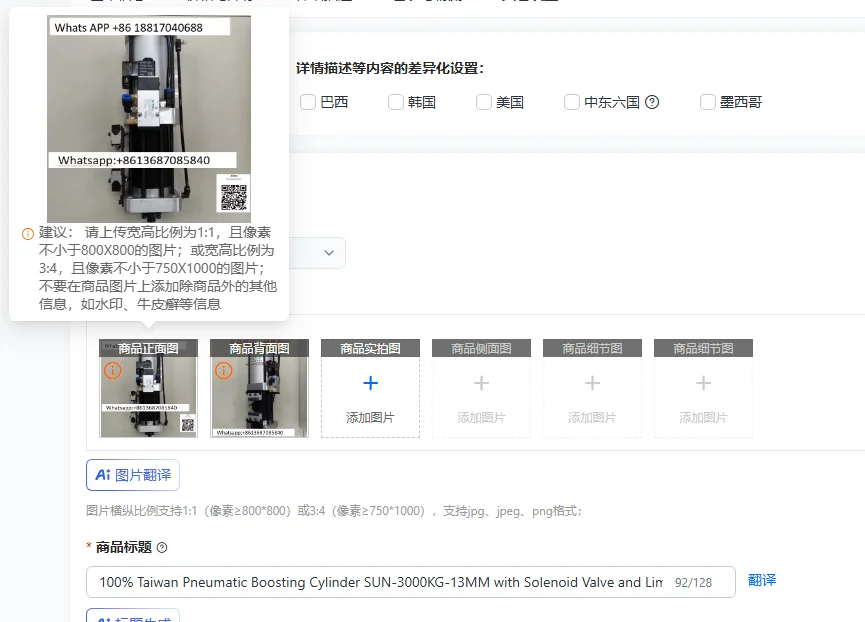Select the 商品背面图 image thumbnail

259,388
